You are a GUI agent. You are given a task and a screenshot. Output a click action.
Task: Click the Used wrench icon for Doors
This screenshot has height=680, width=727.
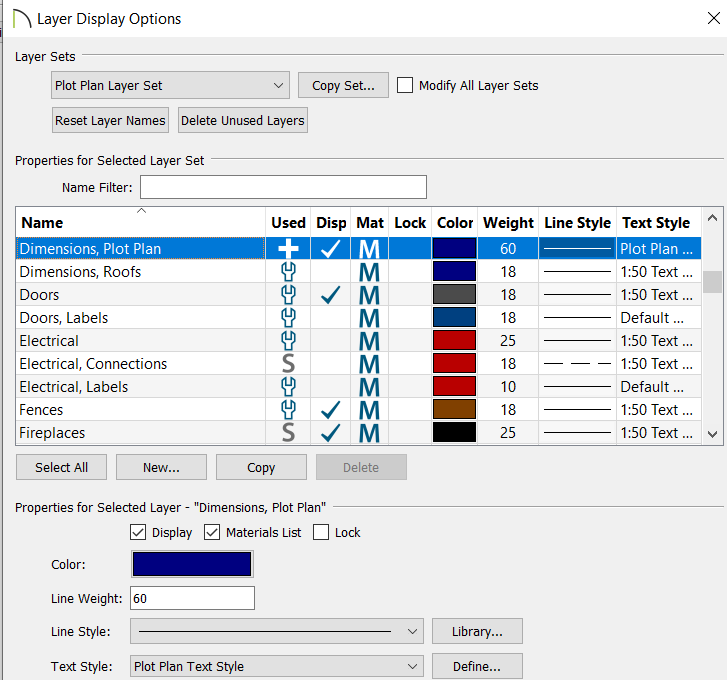[x=288, y=295]
